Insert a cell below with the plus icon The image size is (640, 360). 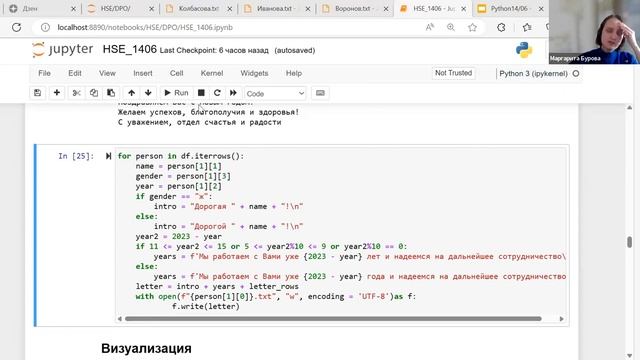pyautogui.click(x=57, y=93)
